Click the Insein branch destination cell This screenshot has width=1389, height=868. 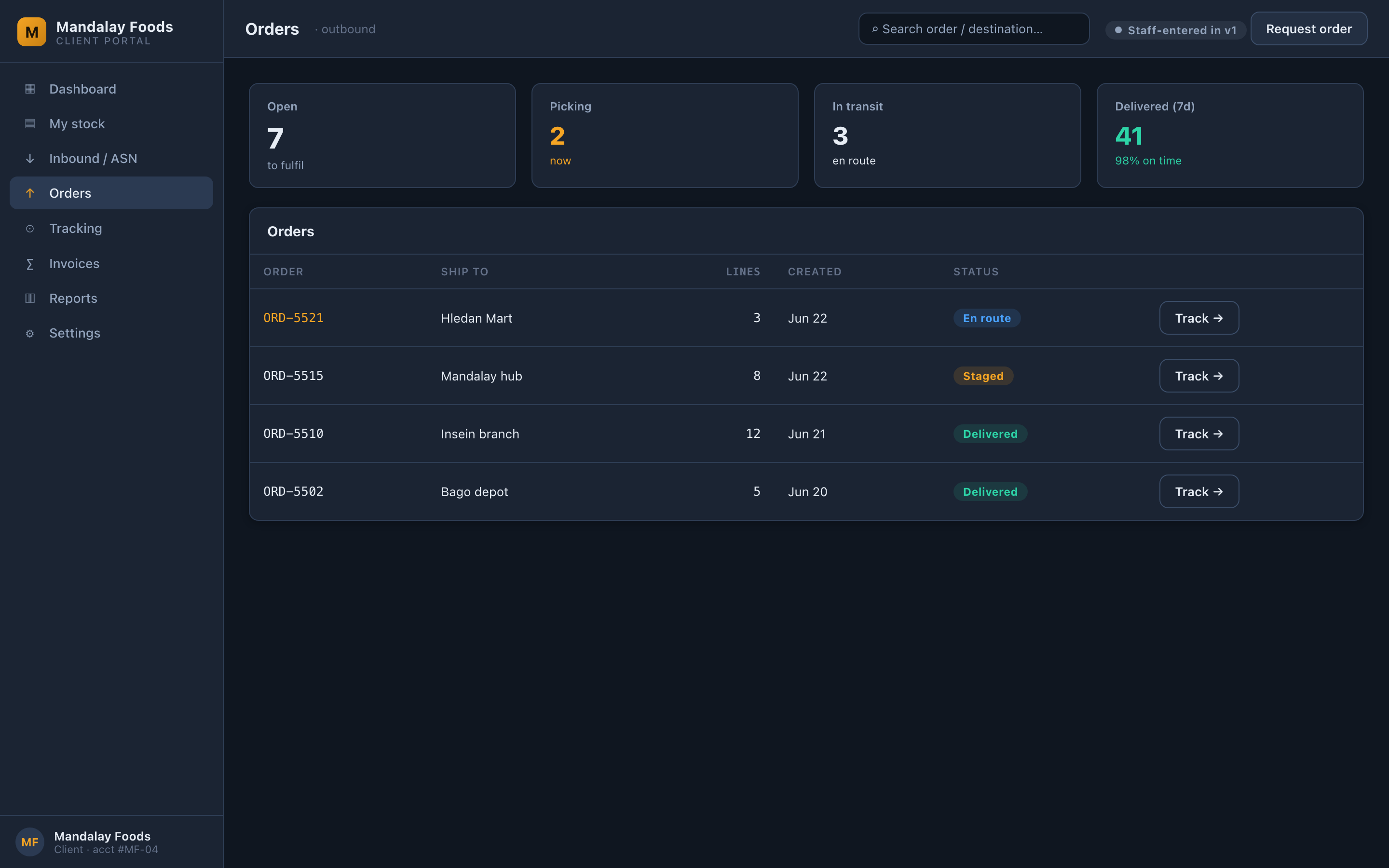(x=480, y=434)
